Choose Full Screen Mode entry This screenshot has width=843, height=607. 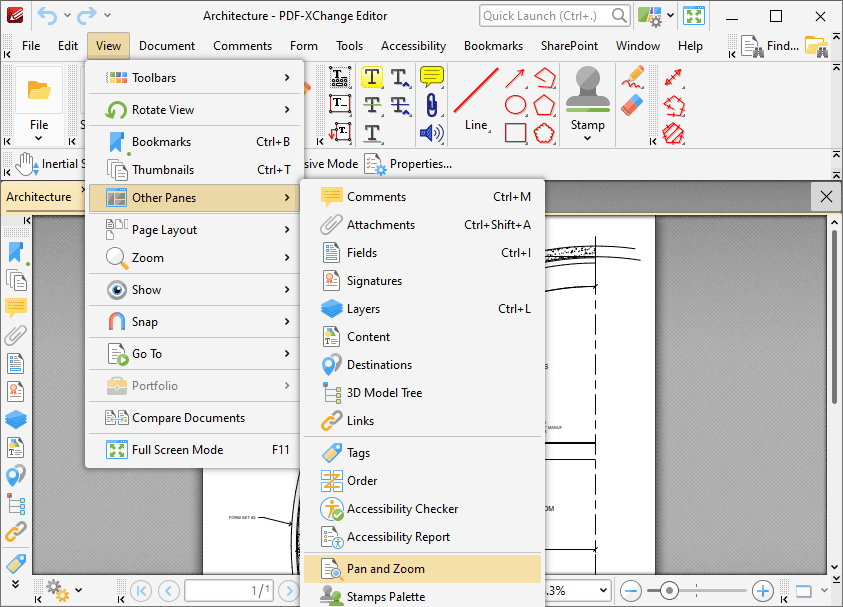click(194, 450)
